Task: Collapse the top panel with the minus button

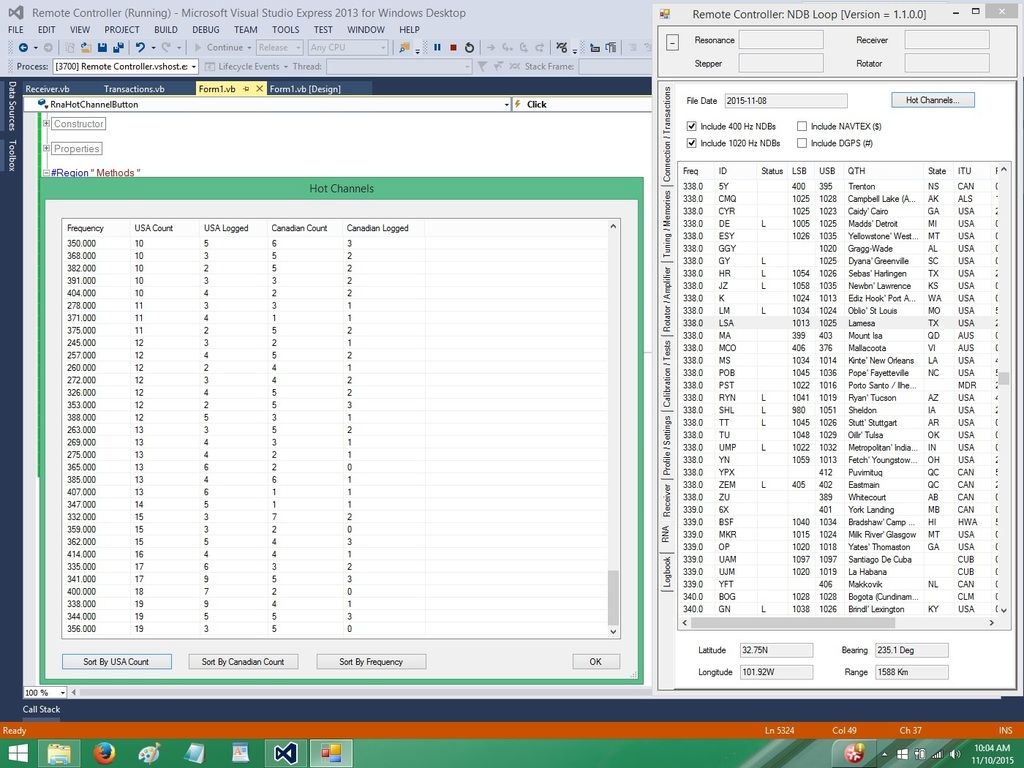Action: (x=673, y=42)
